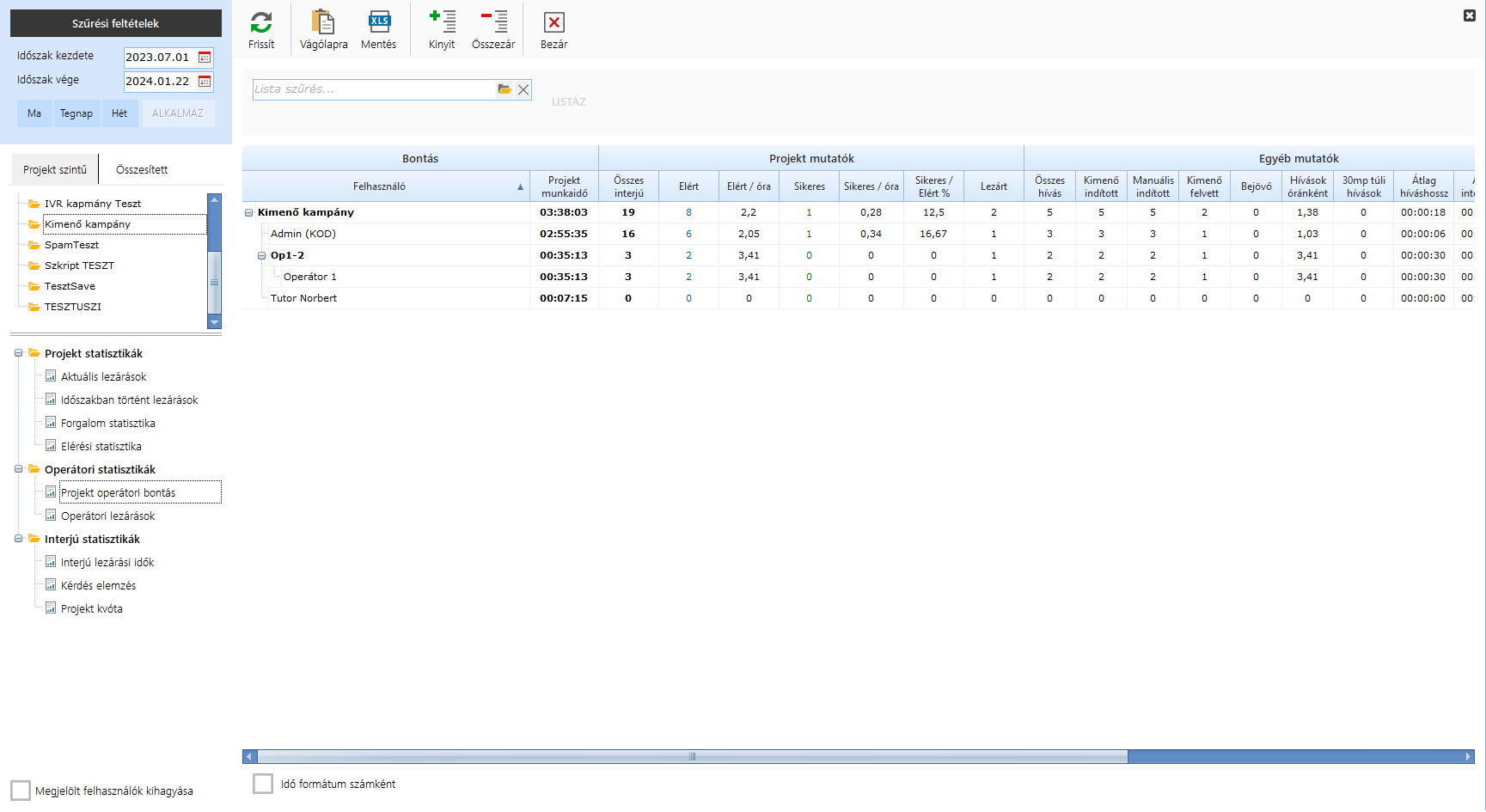Switch to the Összesített tab
Screen dimensions: 1486x812
point(142,170)
